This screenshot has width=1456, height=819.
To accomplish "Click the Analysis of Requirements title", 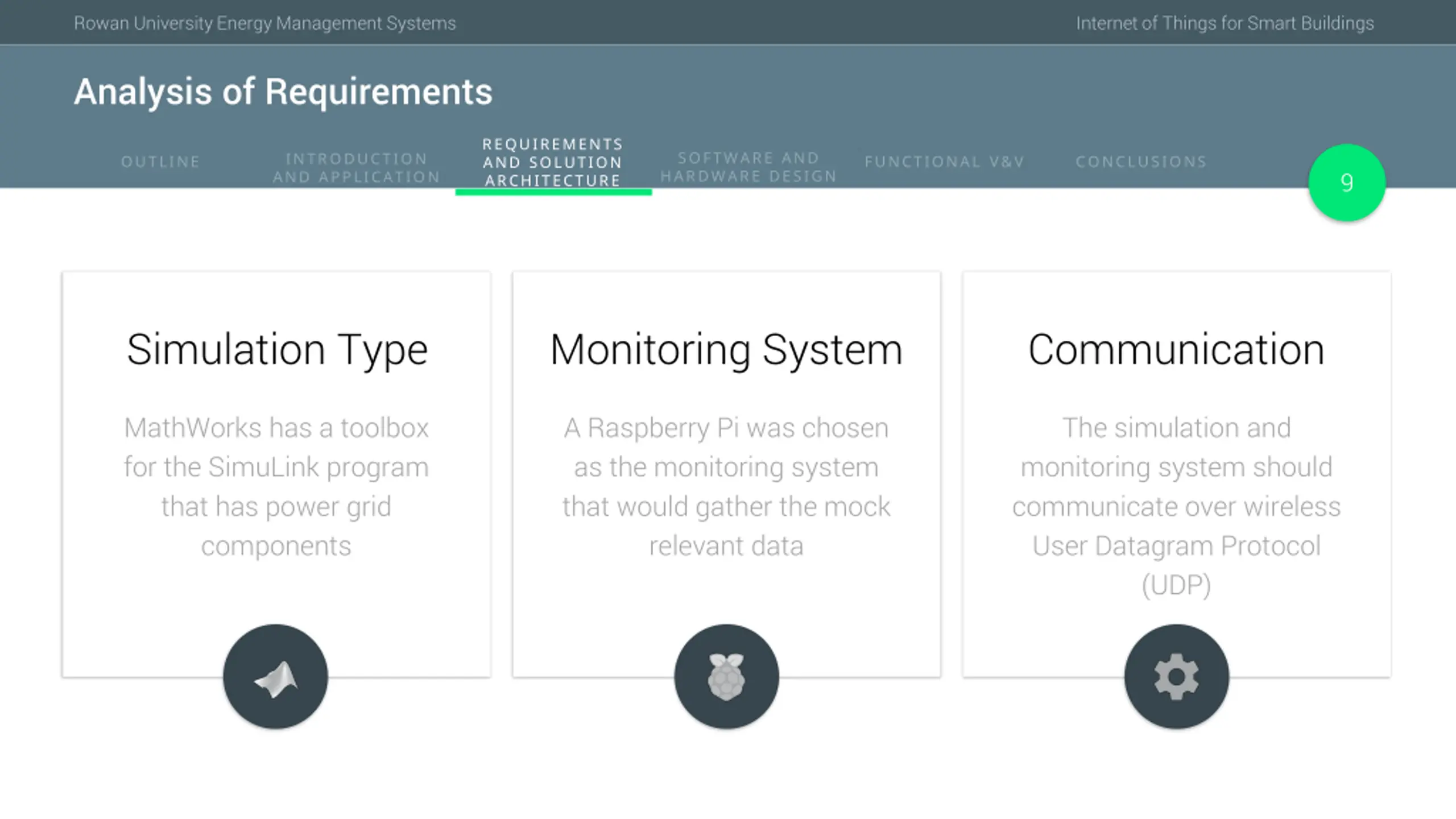I will click(x=283, y=92).
